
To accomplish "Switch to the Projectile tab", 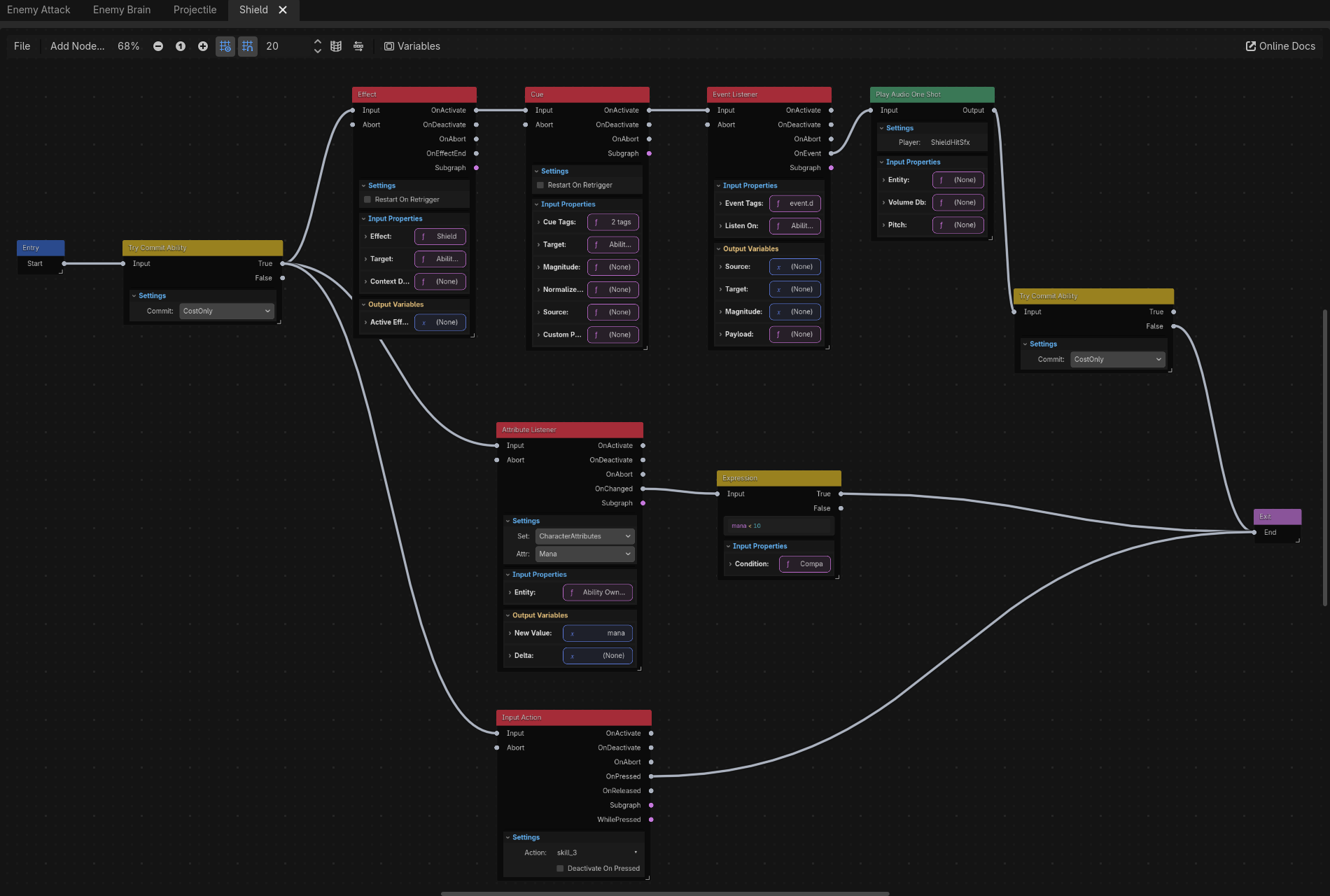I will click(195, 10).
